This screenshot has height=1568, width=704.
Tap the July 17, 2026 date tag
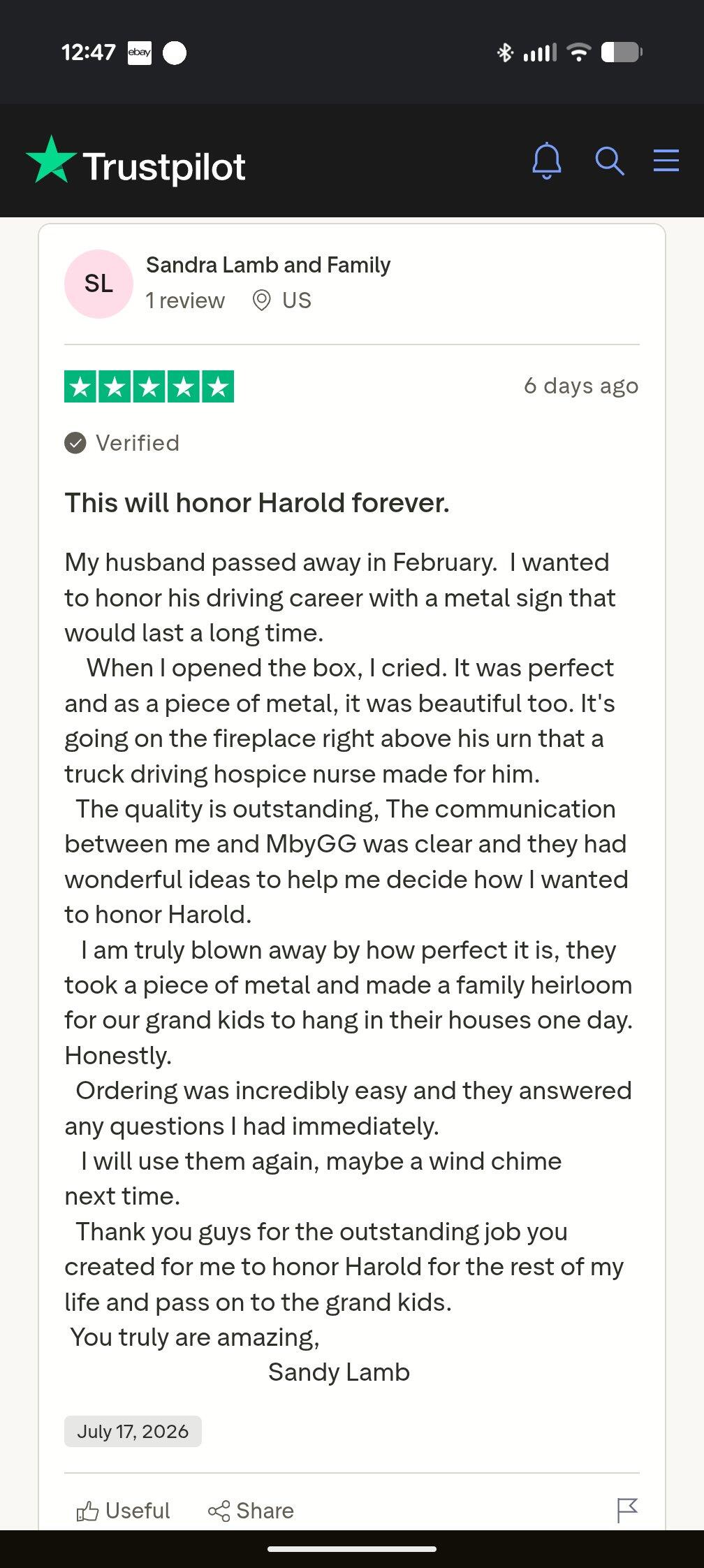(x=133, y=1431)
